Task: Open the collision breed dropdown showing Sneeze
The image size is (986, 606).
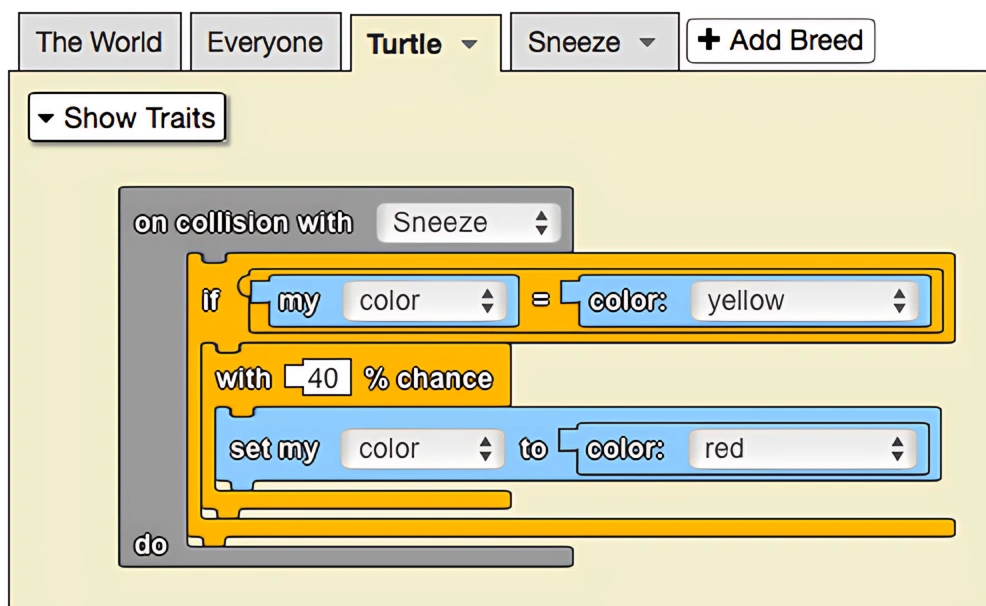Action: (468, 223)
